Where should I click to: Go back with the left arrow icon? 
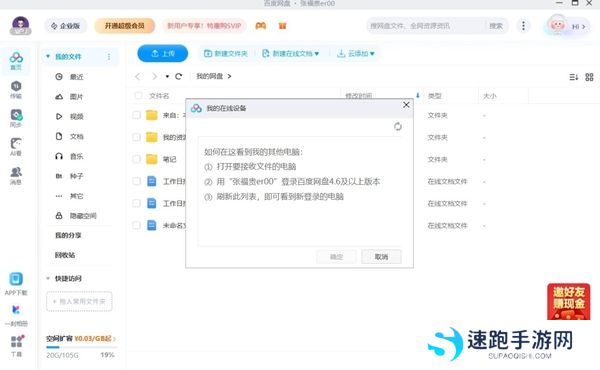pos(138,76)
